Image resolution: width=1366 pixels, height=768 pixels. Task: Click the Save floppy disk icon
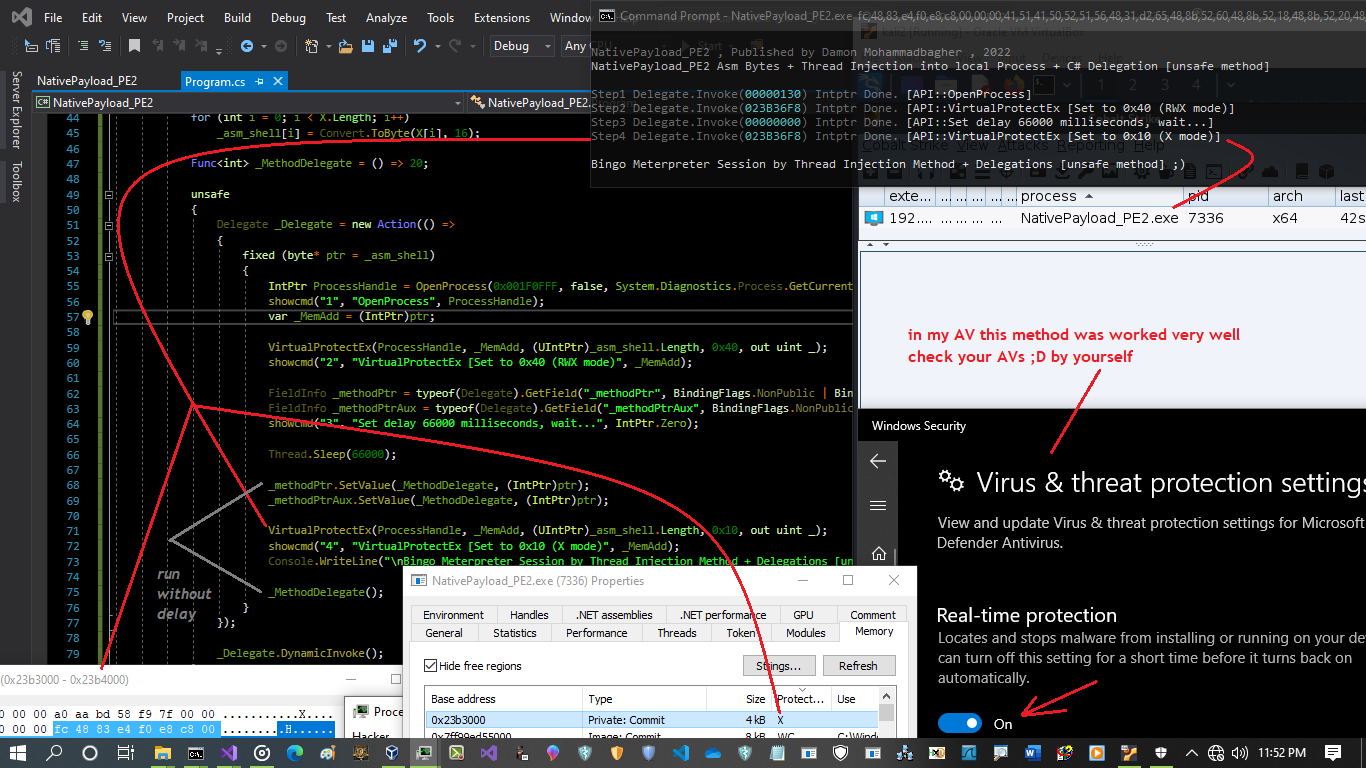pyautogui.click(x=367, y=46)
